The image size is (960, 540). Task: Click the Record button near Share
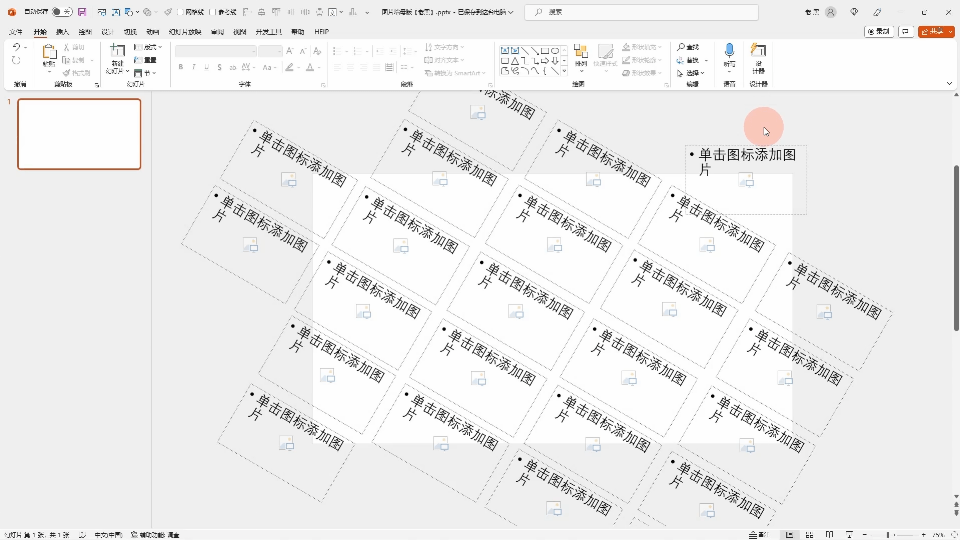878,32
